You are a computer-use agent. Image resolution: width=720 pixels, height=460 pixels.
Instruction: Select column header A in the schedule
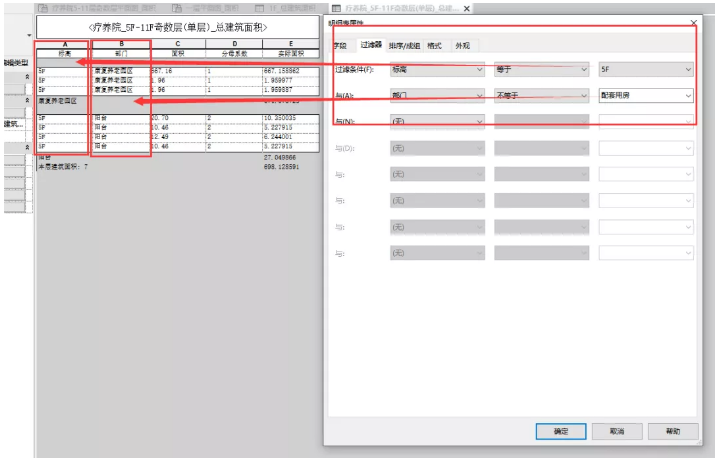(x=65, y=44)
